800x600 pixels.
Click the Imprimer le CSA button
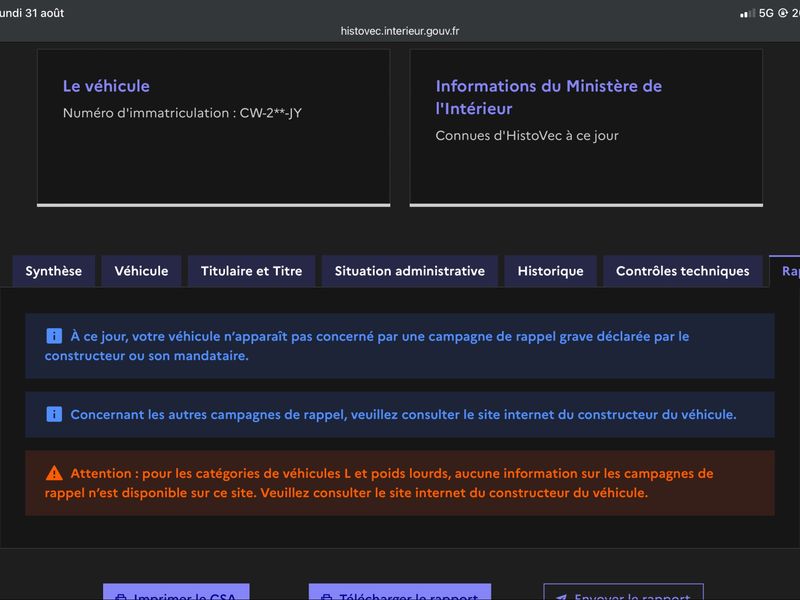click(x=177, y=593)
